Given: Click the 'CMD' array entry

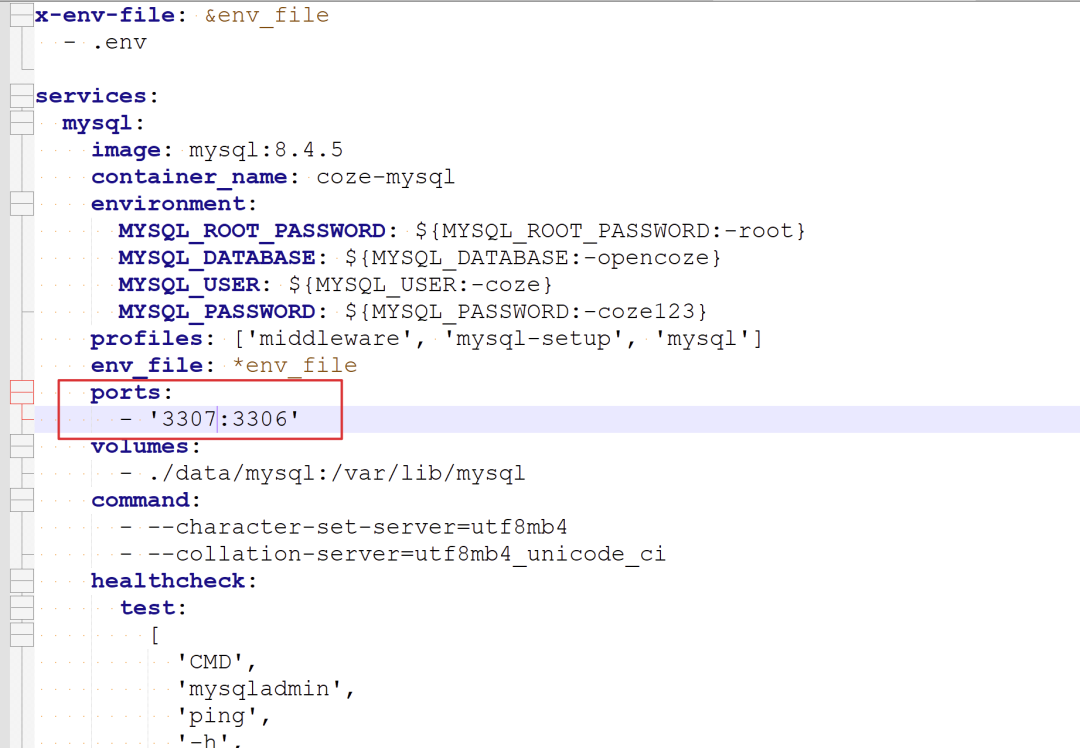Looking at the screenshot, I should 210,662.
